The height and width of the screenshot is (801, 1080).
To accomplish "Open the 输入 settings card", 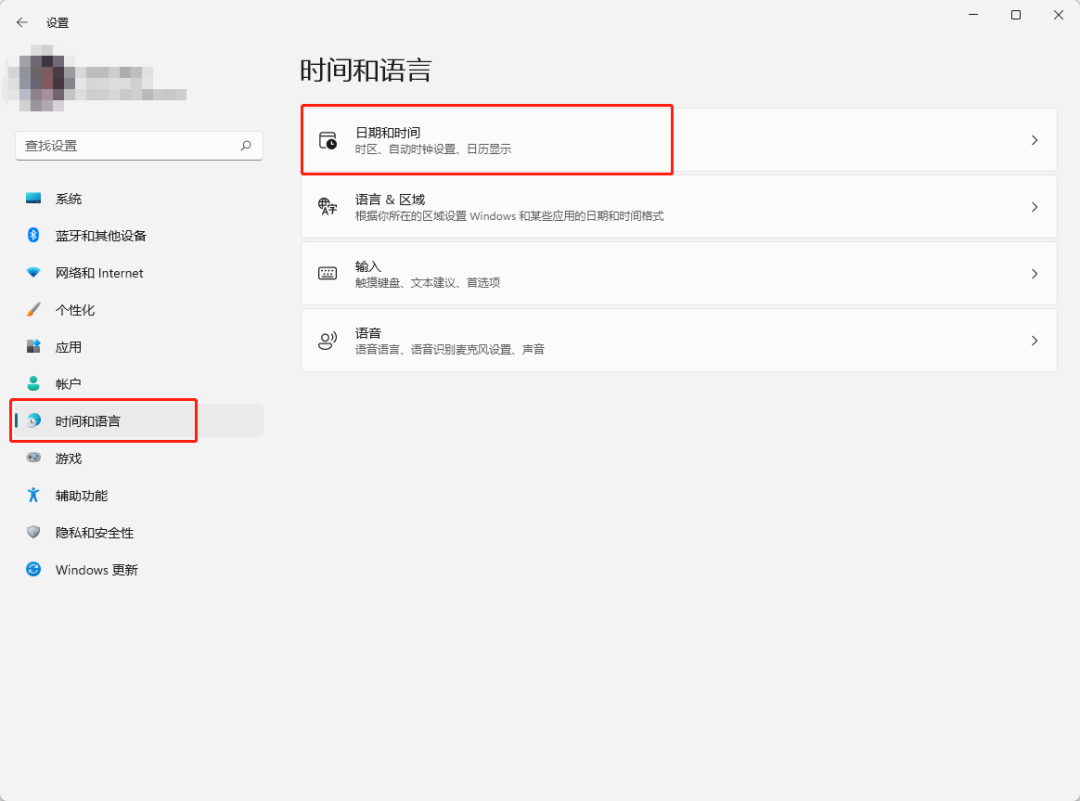I will pyautogui.click(x=679, y=273).
